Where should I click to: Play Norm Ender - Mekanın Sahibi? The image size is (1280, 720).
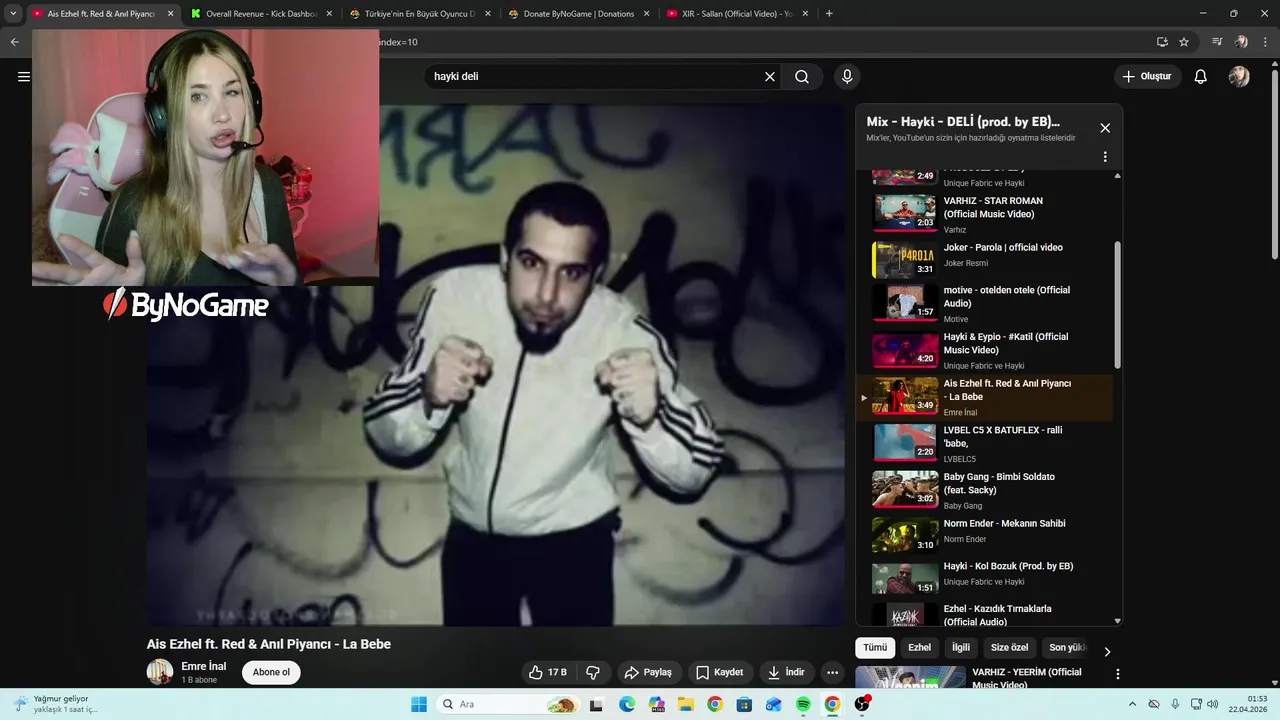985,537
